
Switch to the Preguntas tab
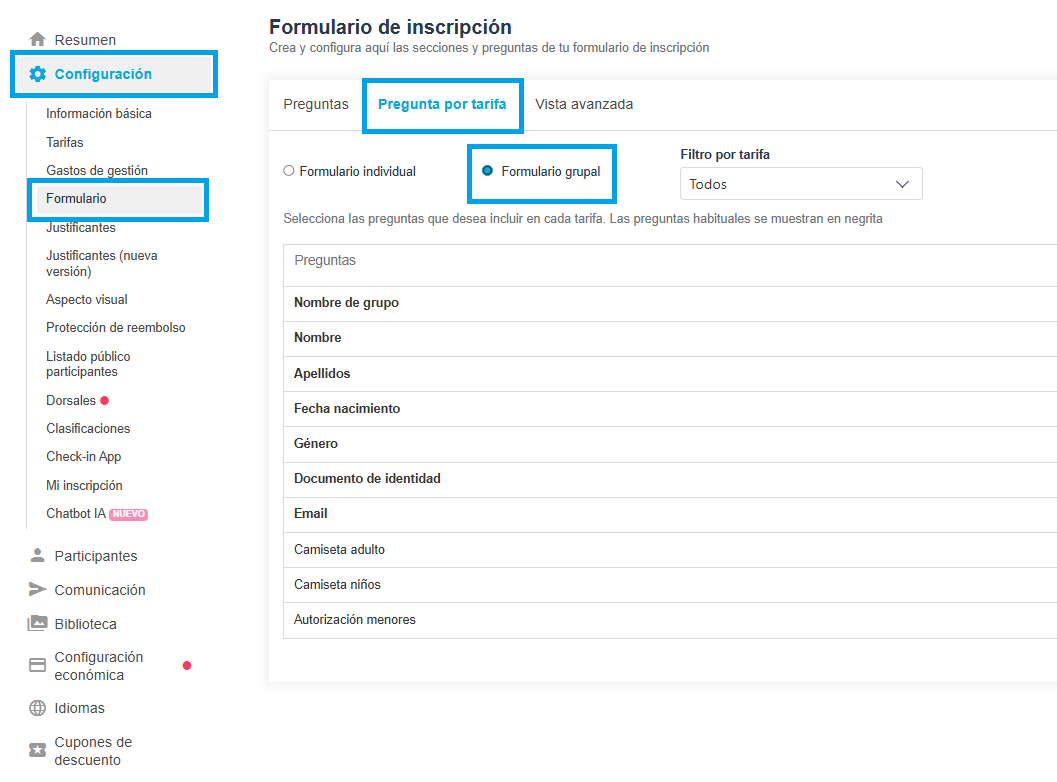pos(316,104)
